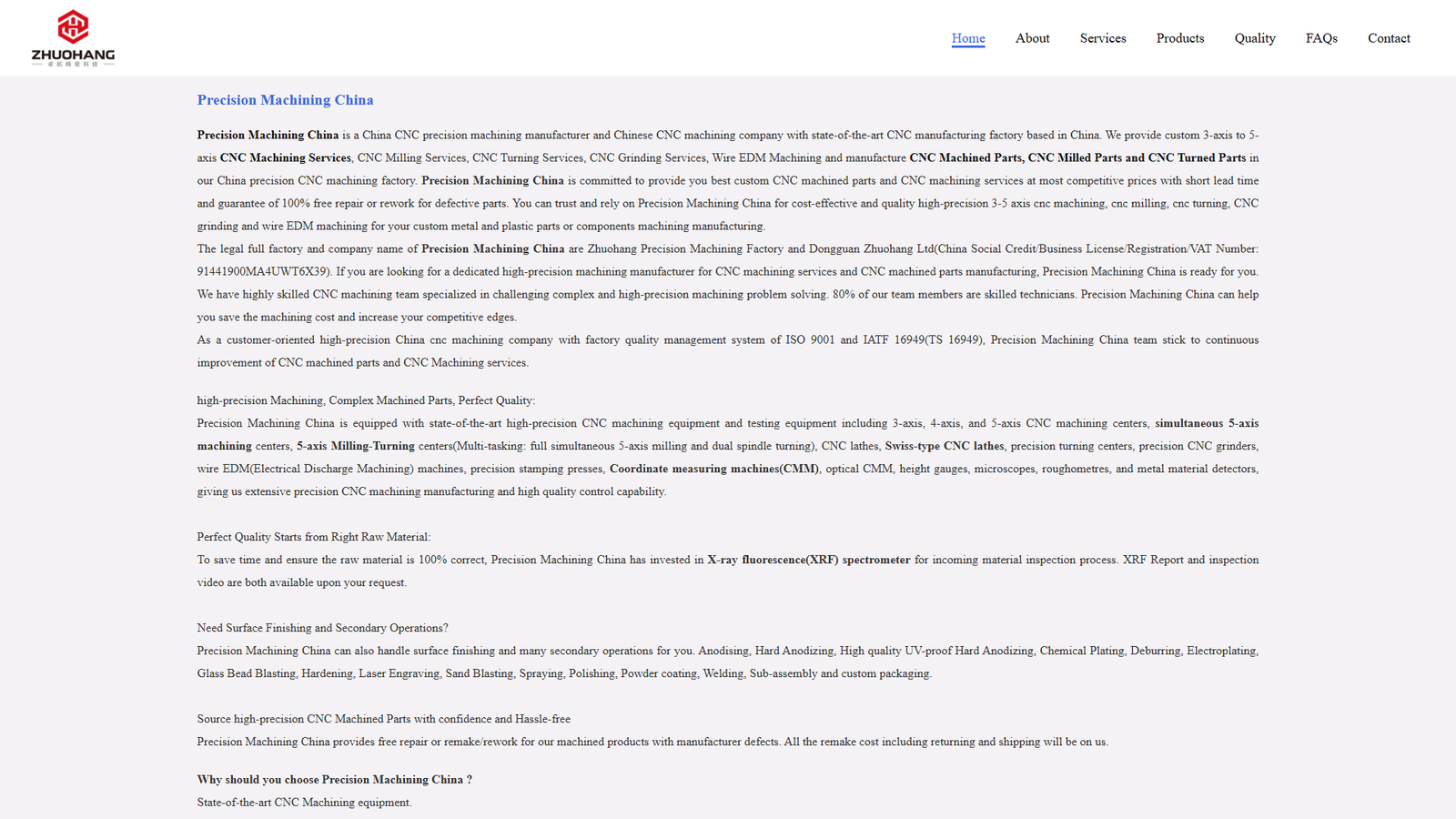Click bold CNC Machined Parts, Milled Parts text
Image resolution: width=1456 pixels, height=819 pixels.
tap(1077, 157)
